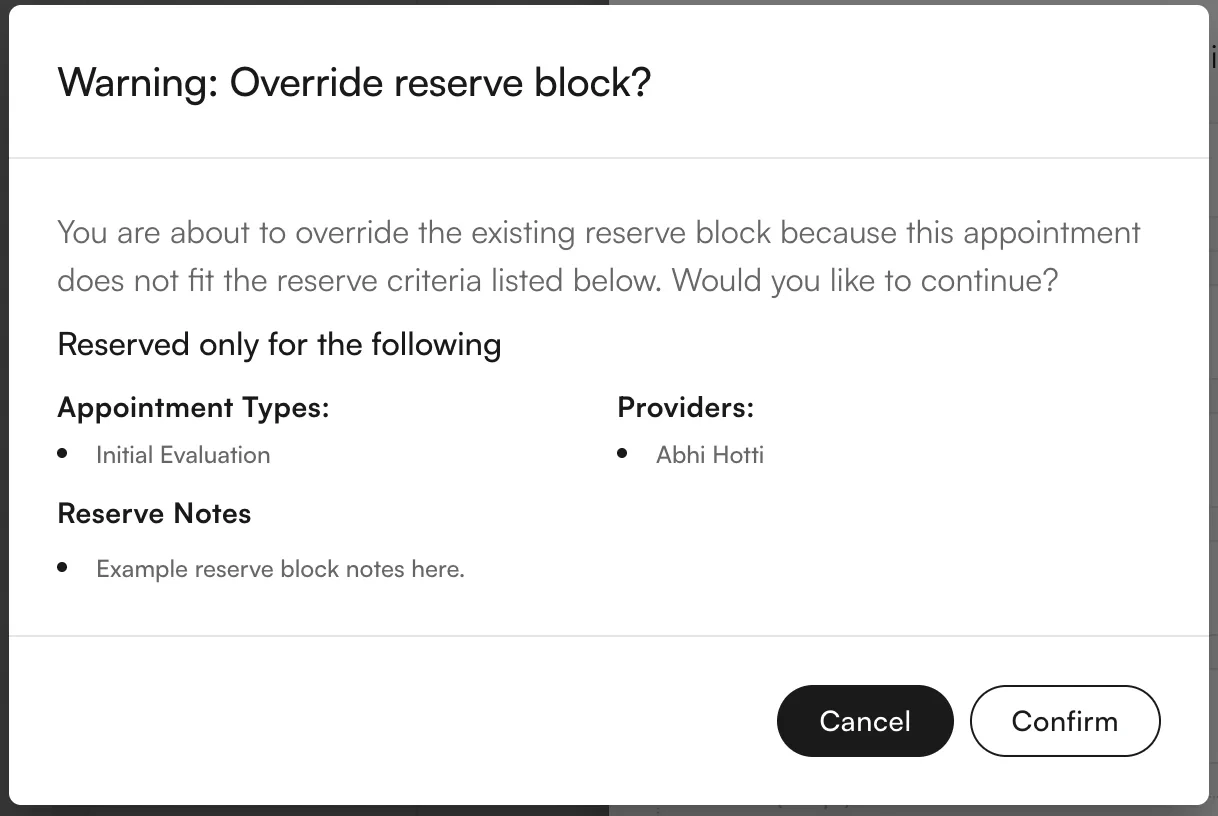The width and height of the screenshot is (1218, 816).
Task: Click the bullet beside Initial Evaluation
Action: 62,453
